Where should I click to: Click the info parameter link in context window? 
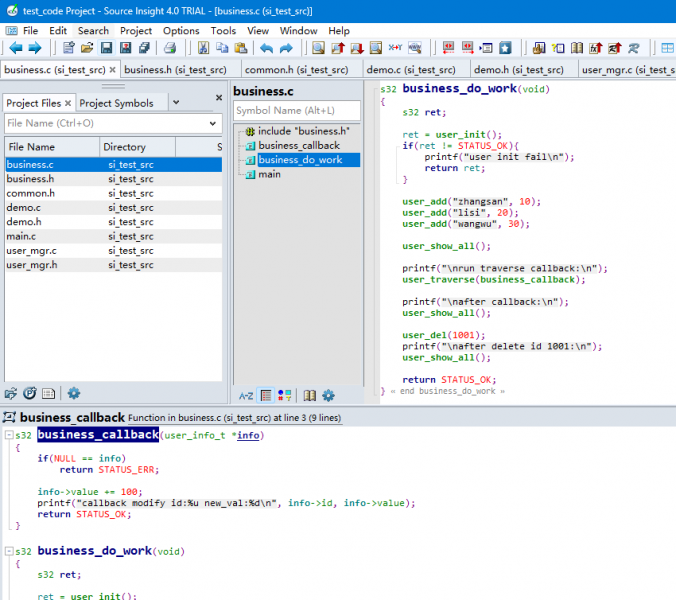tap(248, 435)
